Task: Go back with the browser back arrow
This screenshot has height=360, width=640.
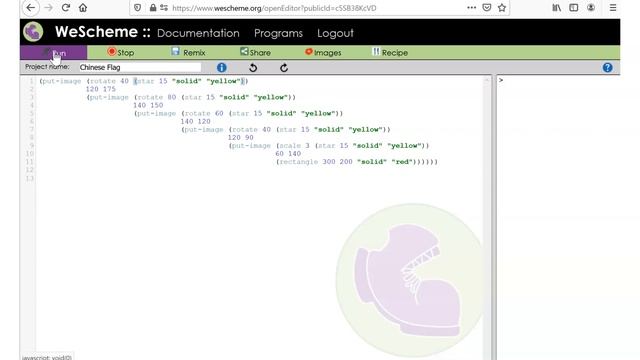Action: click(x=31, y=8)
